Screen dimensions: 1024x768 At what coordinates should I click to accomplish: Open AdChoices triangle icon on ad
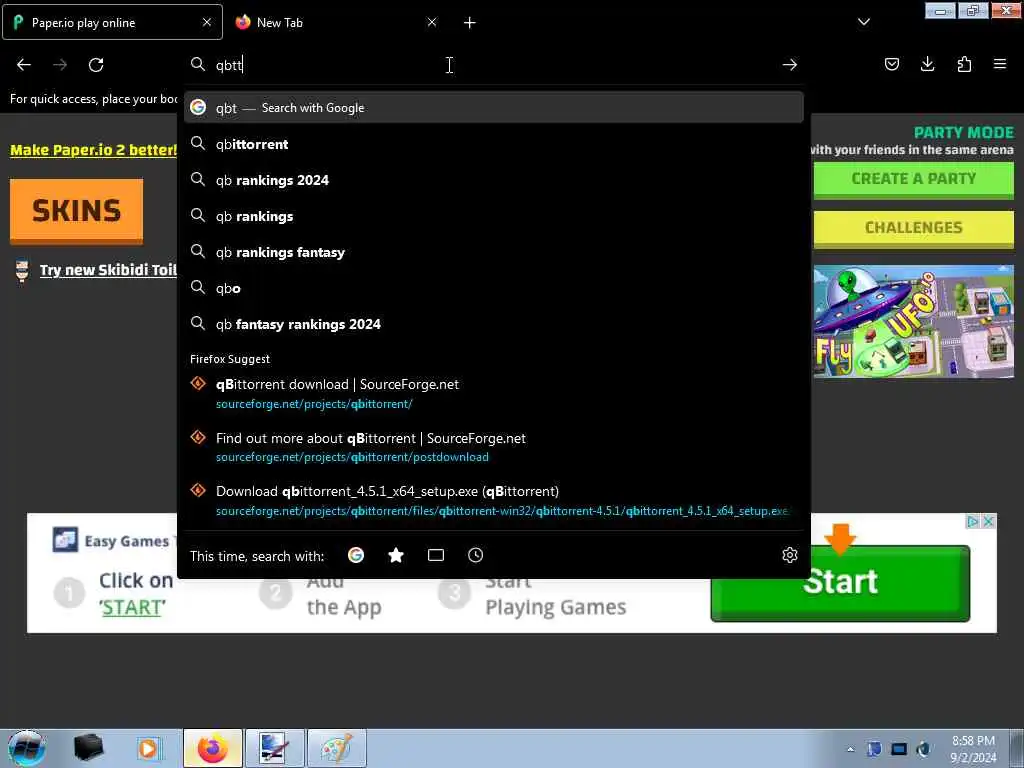tap(973, 521)
